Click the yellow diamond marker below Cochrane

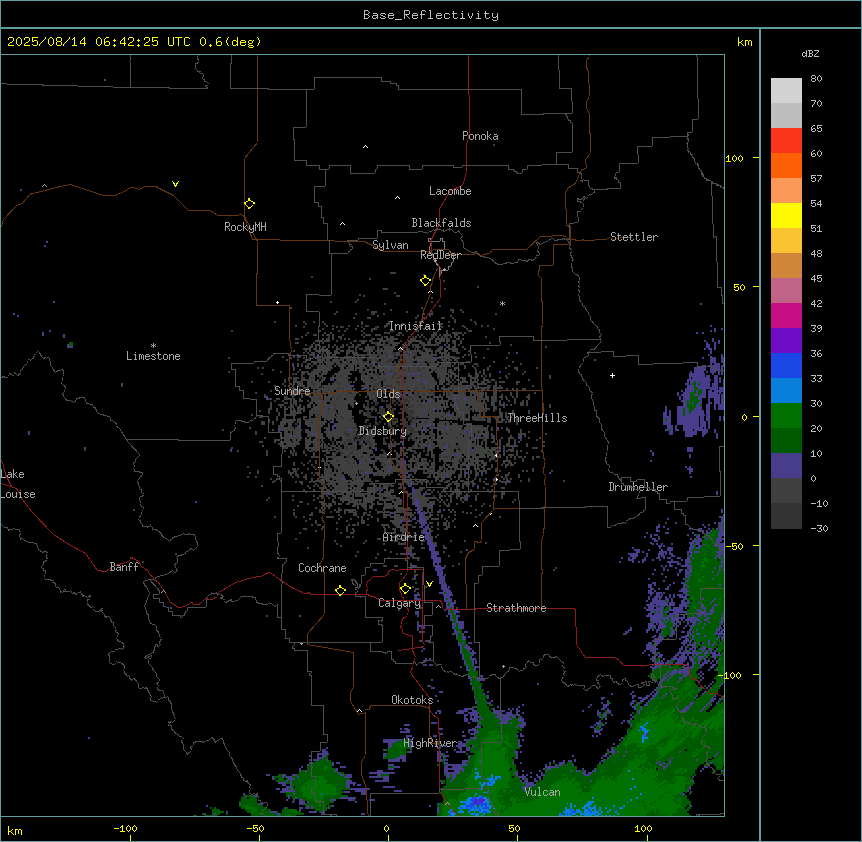(x=340, y=590)
